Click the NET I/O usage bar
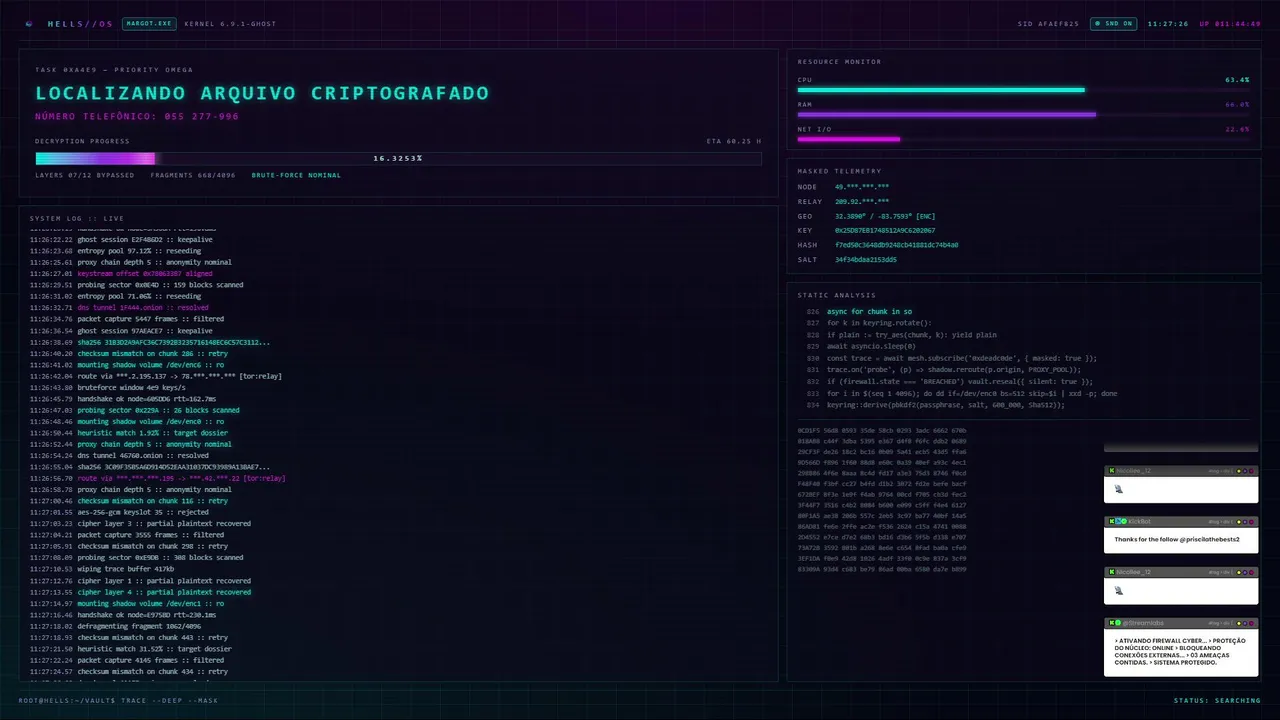Image resolution: width=1280 pixels, height=720 pixels. click(1024, 139)
